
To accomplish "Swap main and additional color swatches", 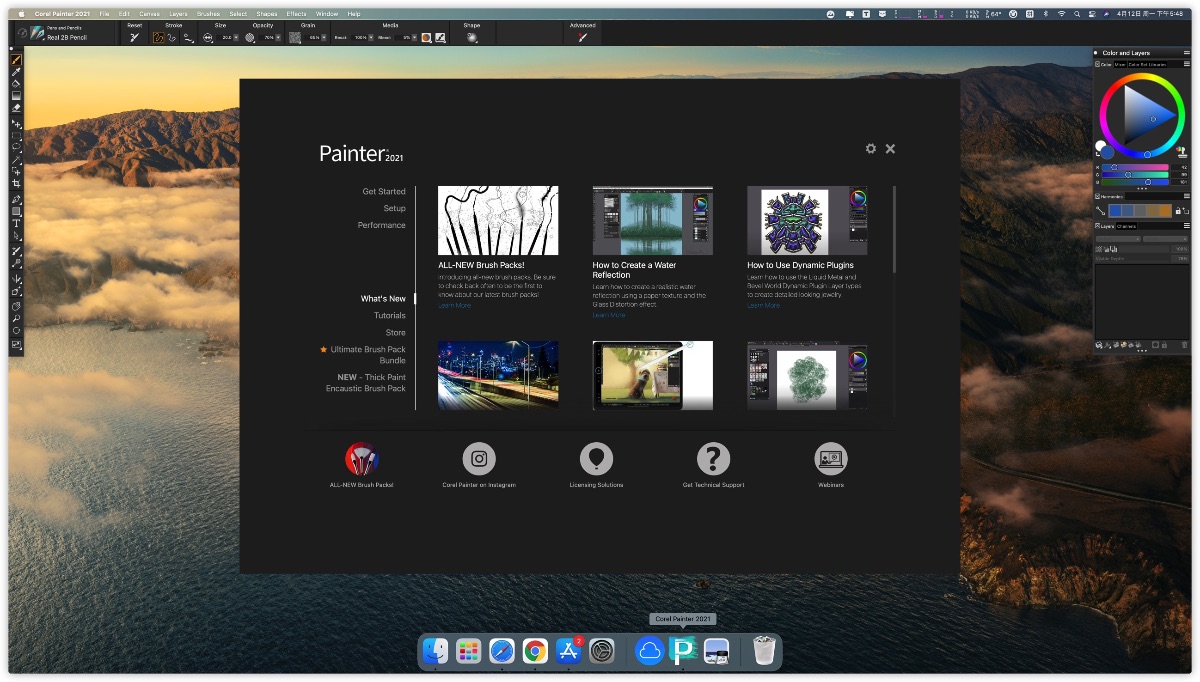I will coord(1098,154).
